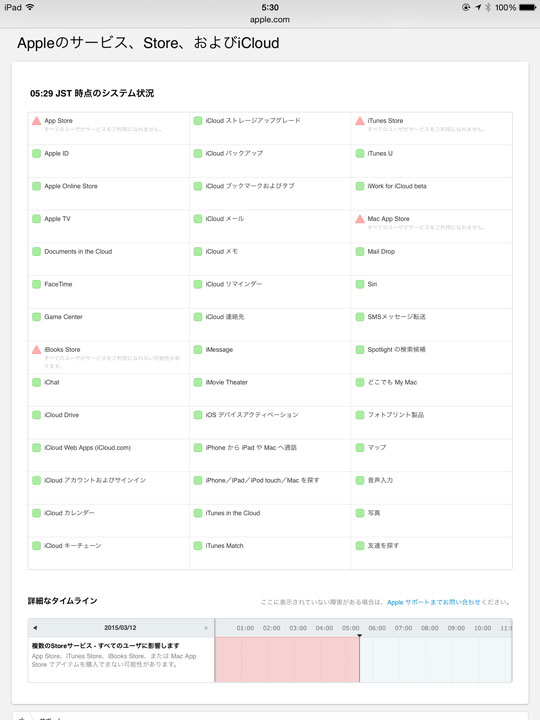Click the green status icon beside Mail Drop

click(360, 252)
